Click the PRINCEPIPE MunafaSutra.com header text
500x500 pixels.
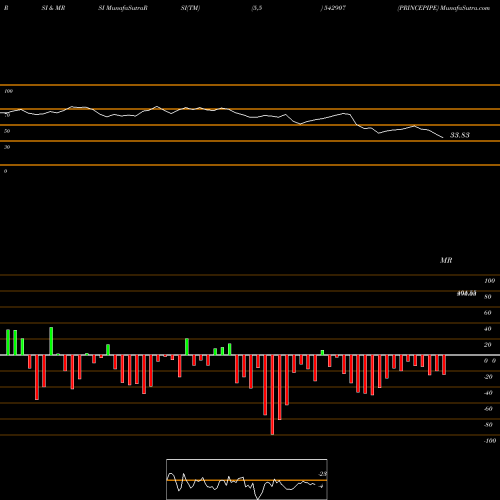tap(444, 8)
